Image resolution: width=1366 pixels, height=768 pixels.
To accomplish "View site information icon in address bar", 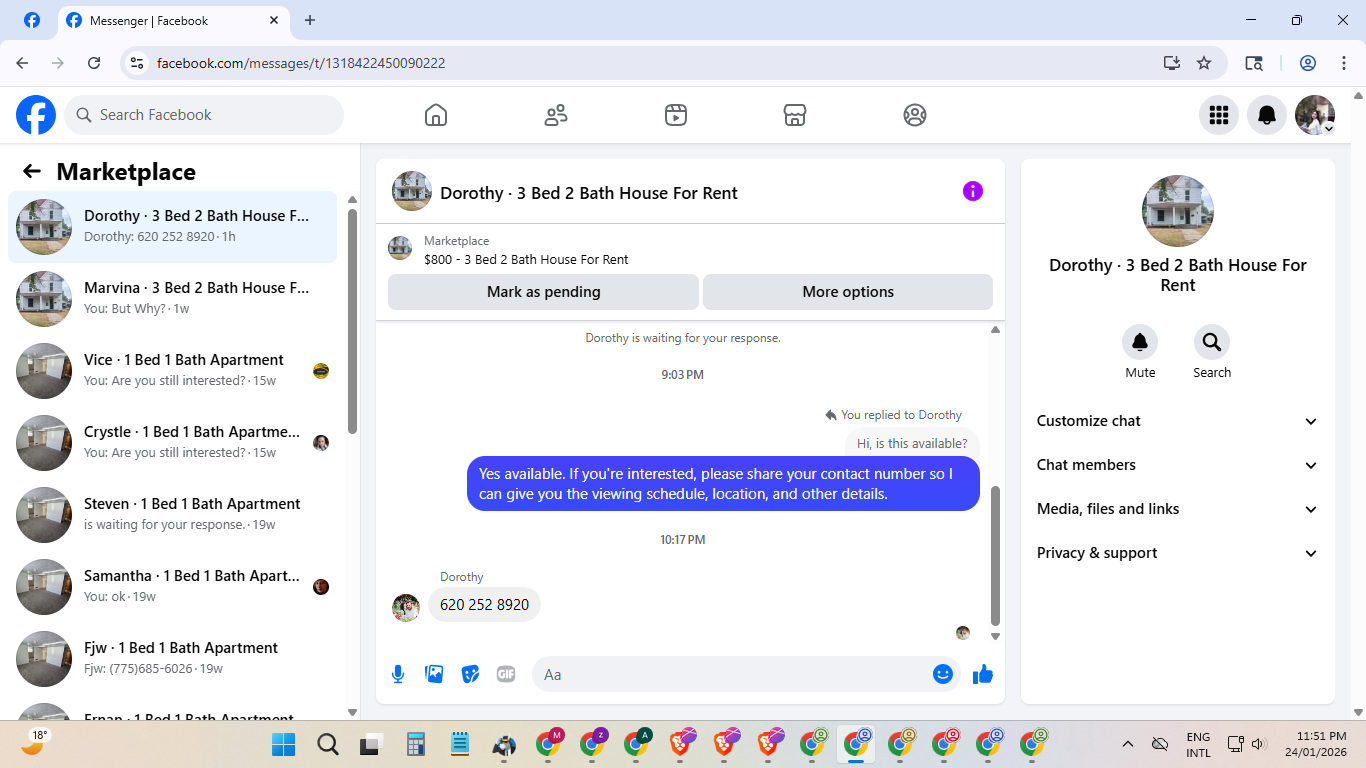I will coord(138,63).
